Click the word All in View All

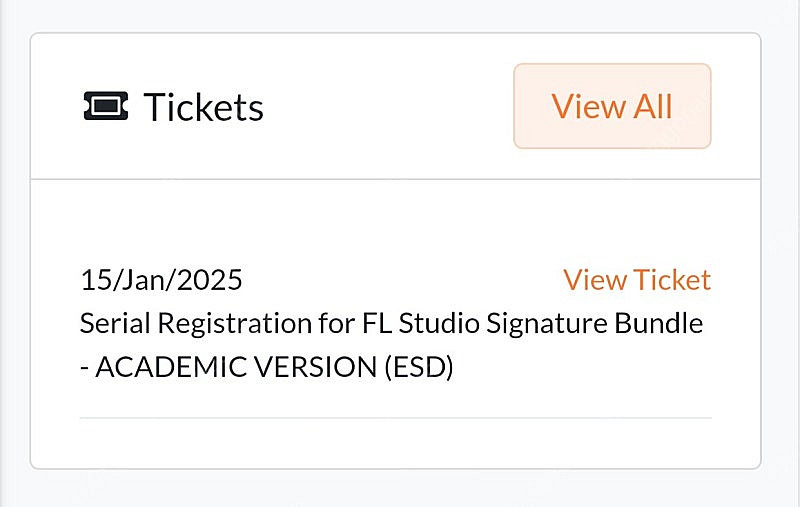pos(653,106)
